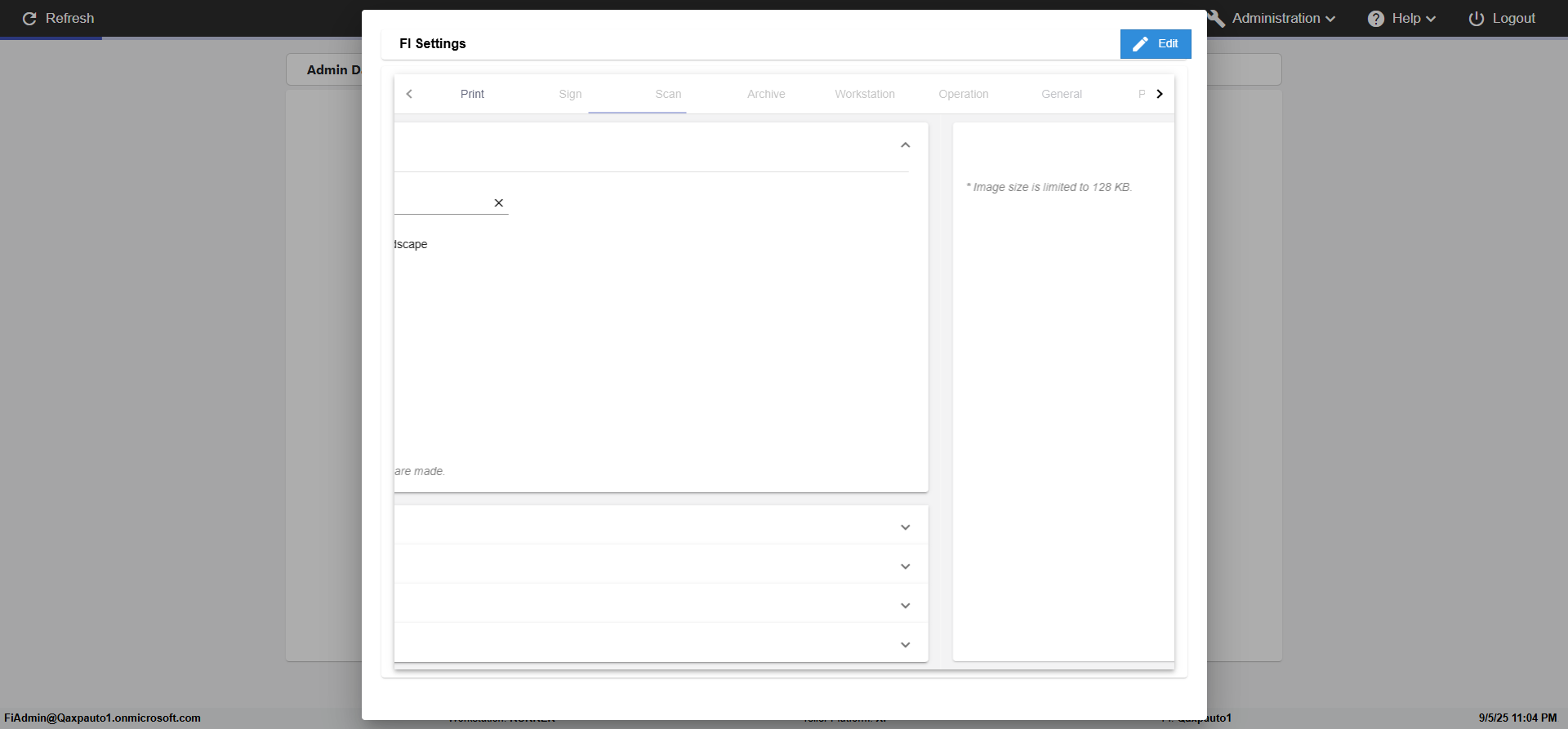Expand the second collapsed settings section
The width and height of the screenshot is (1568, 729).
pos(905,567)
